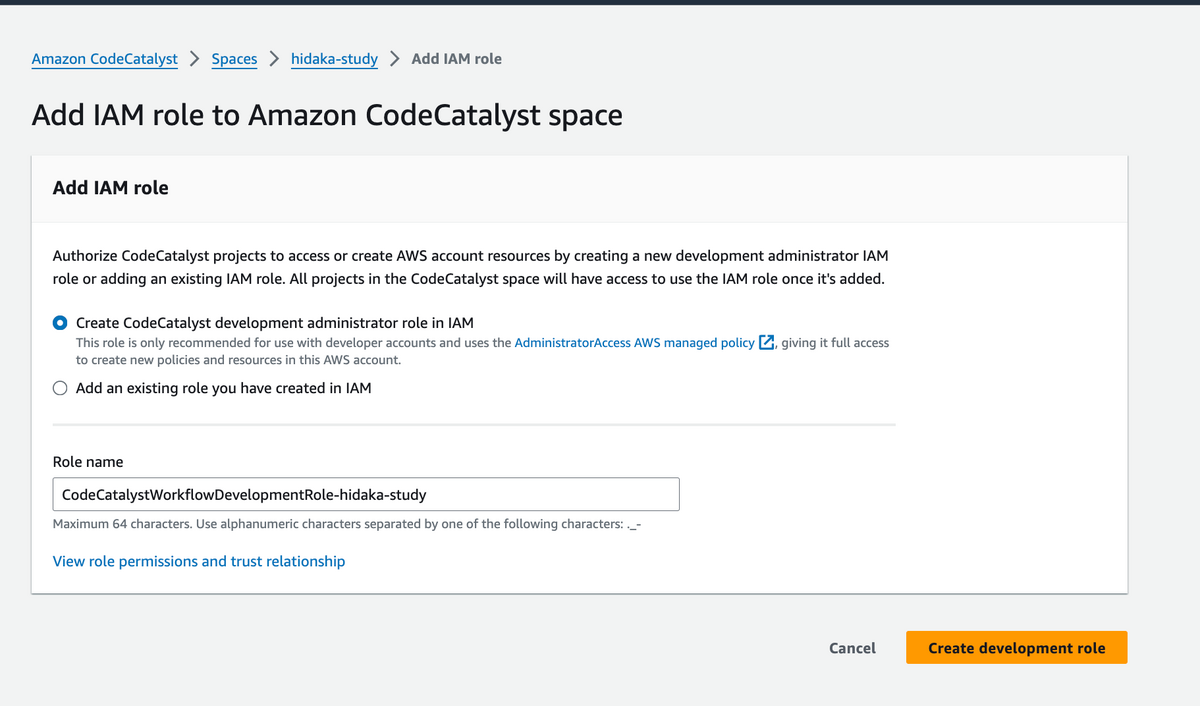Select Add an existing role radio button

[61, 388]
